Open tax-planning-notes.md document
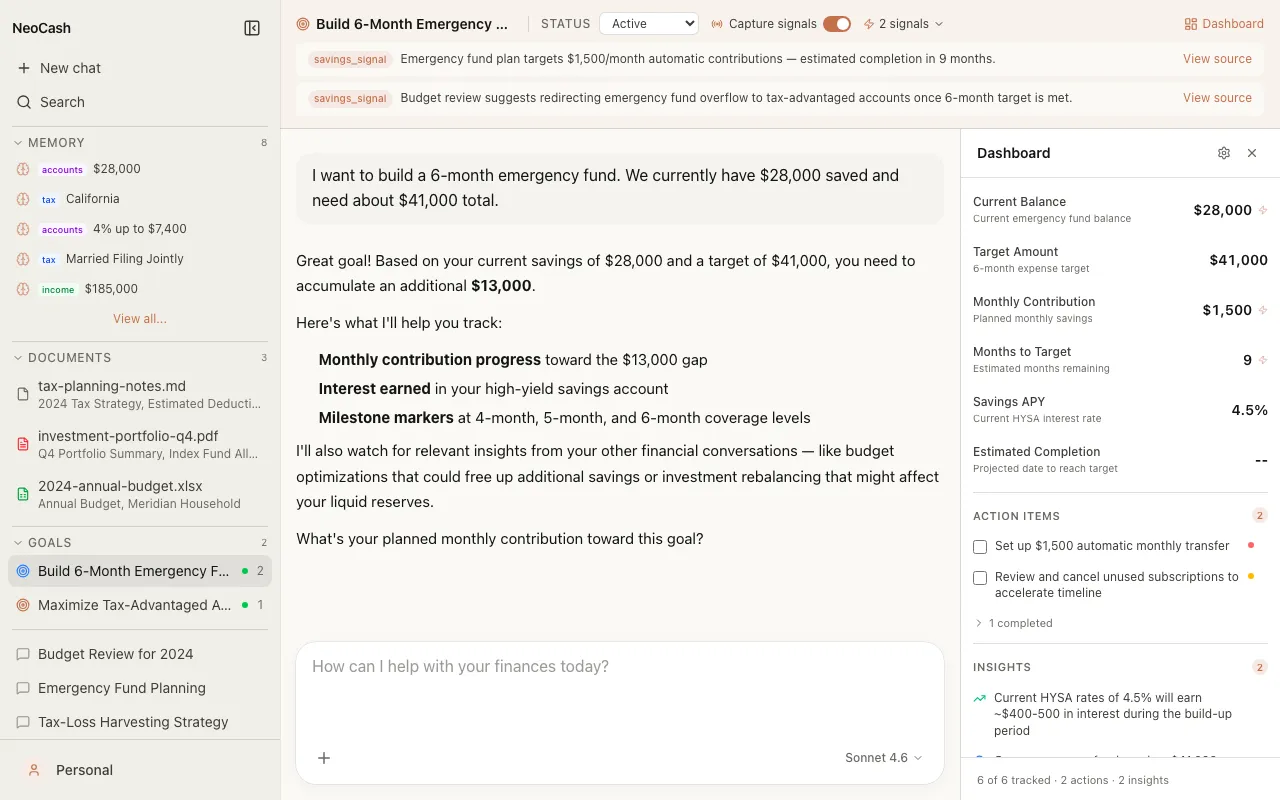The image size is (1280, 800). coord(140,394)
